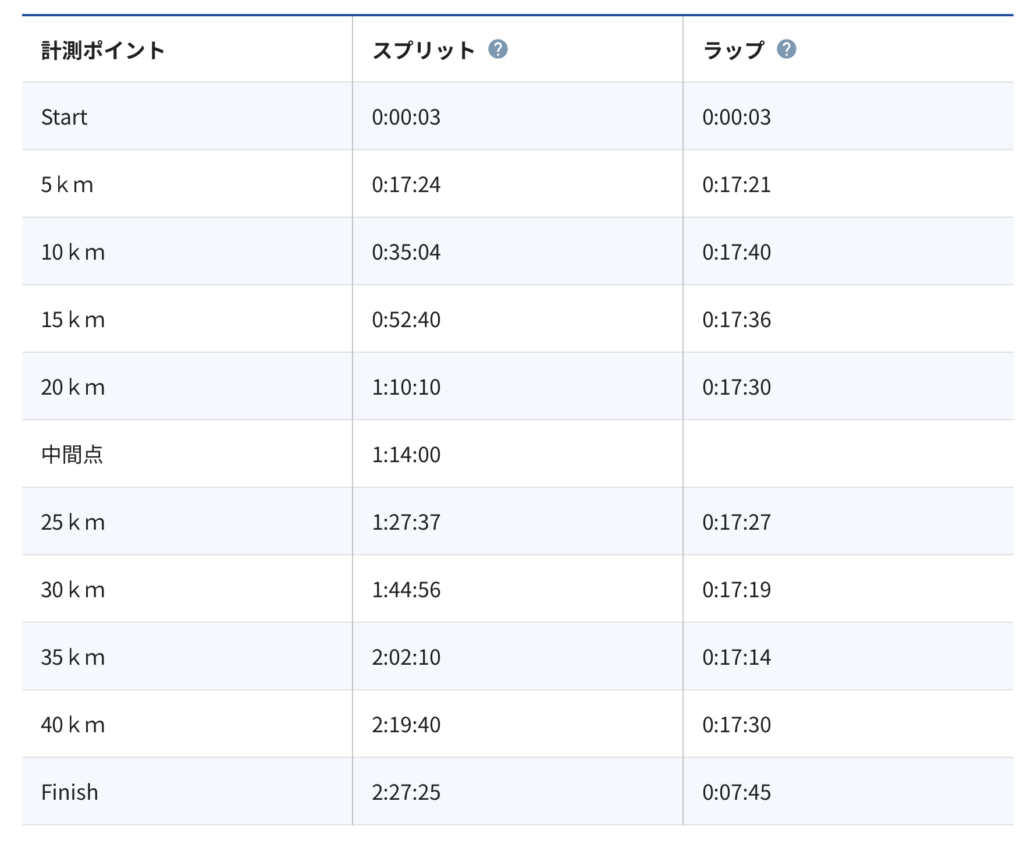Click the Finish split time 2:27:25
Screen dimensions: 1024x851
click(406, 792)
